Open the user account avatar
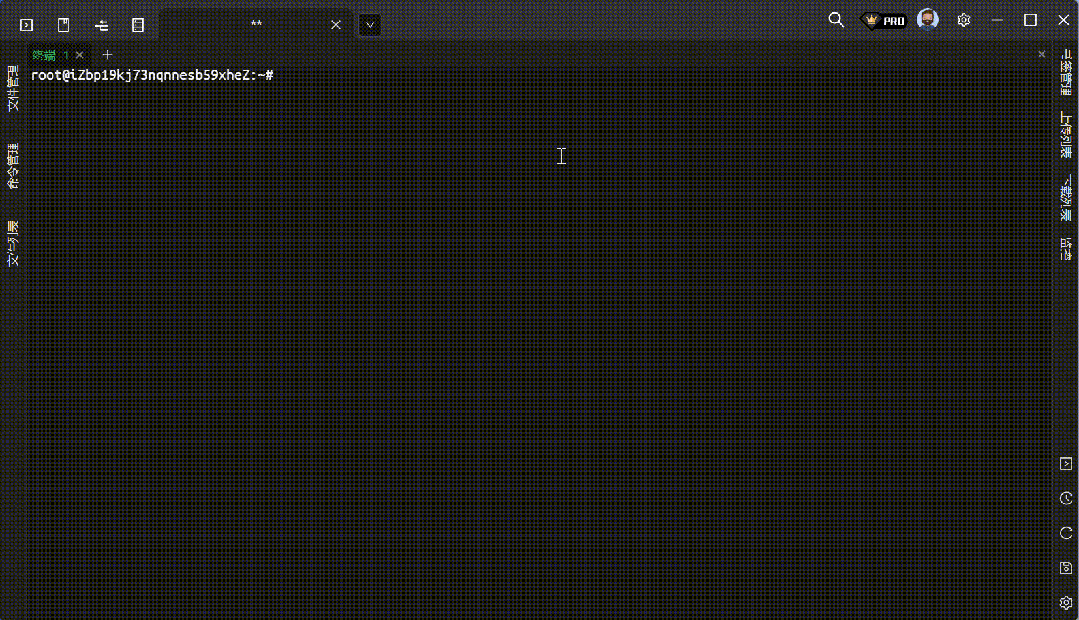Screen dimensions: 1079x620 (x=927, y=19)
